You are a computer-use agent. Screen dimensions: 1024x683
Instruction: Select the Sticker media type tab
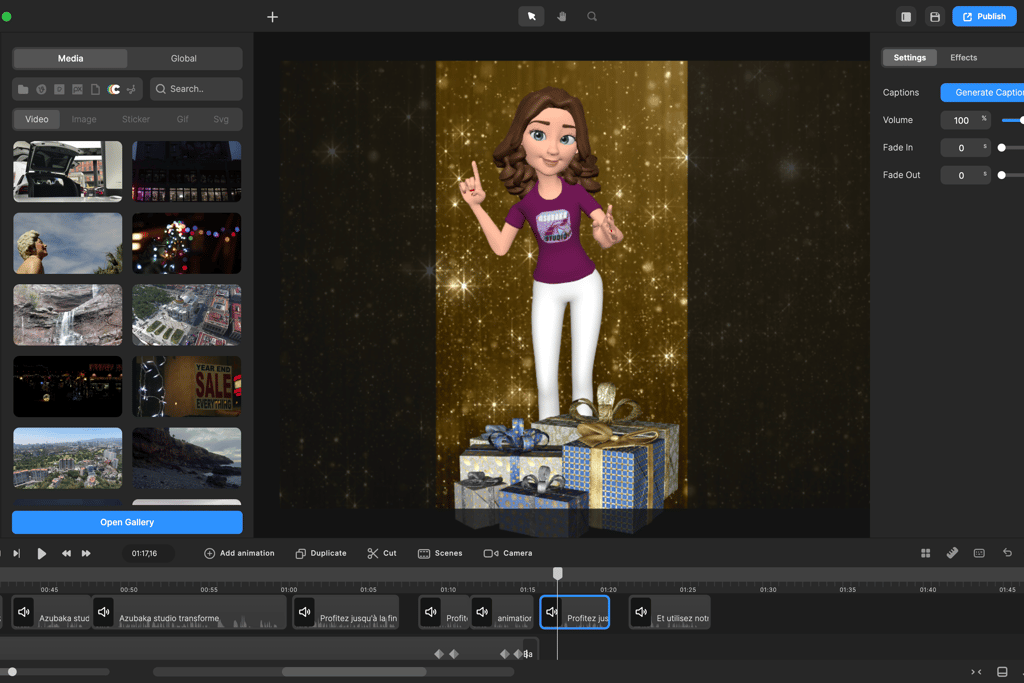pyautogui.click(x=136, y=119)
